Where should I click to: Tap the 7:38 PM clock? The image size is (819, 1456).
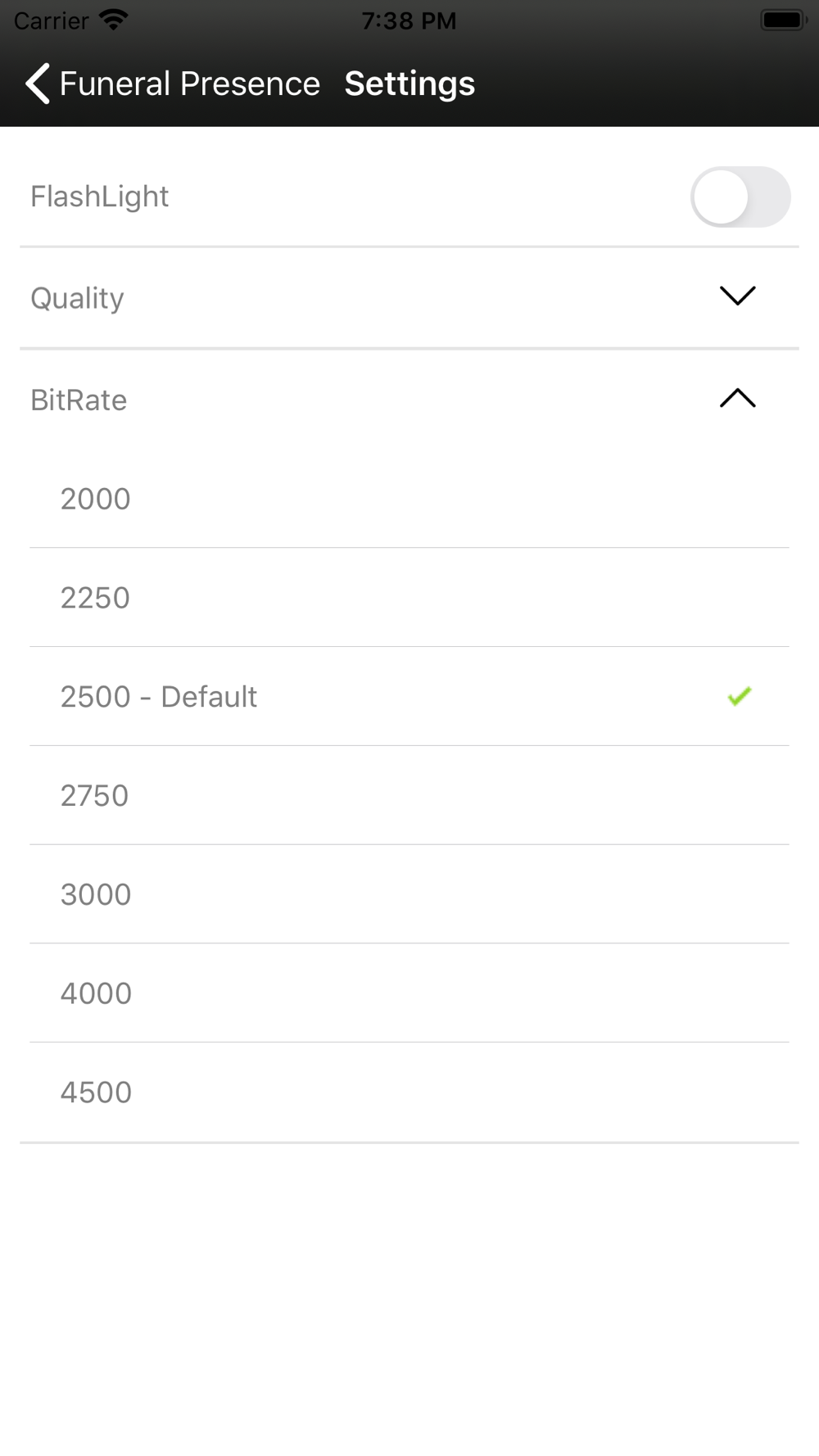pos(409,20)
